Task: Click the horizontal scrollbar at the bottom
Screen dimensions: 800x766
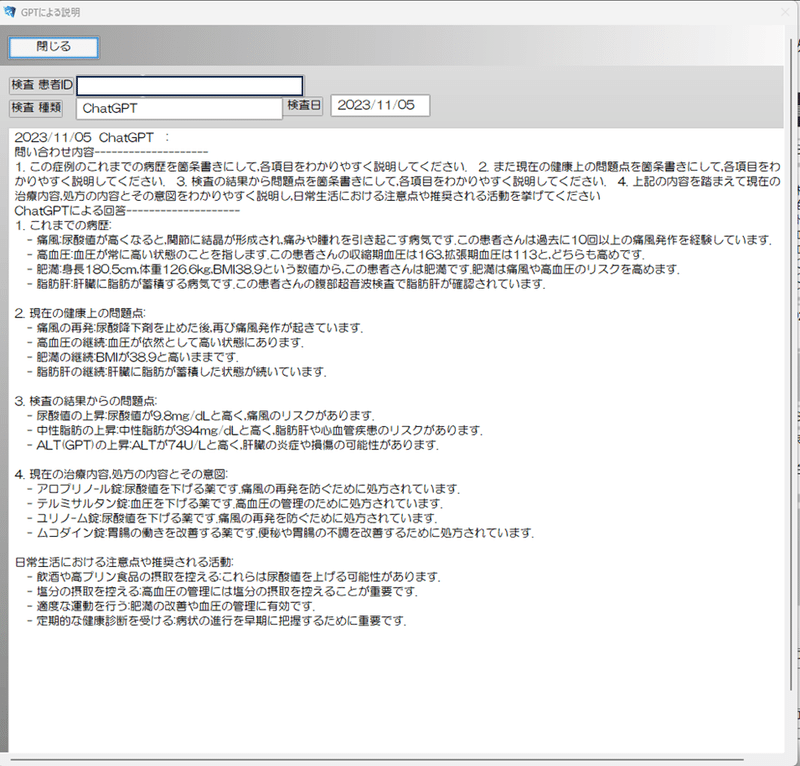Action: (x=378, y=759)
